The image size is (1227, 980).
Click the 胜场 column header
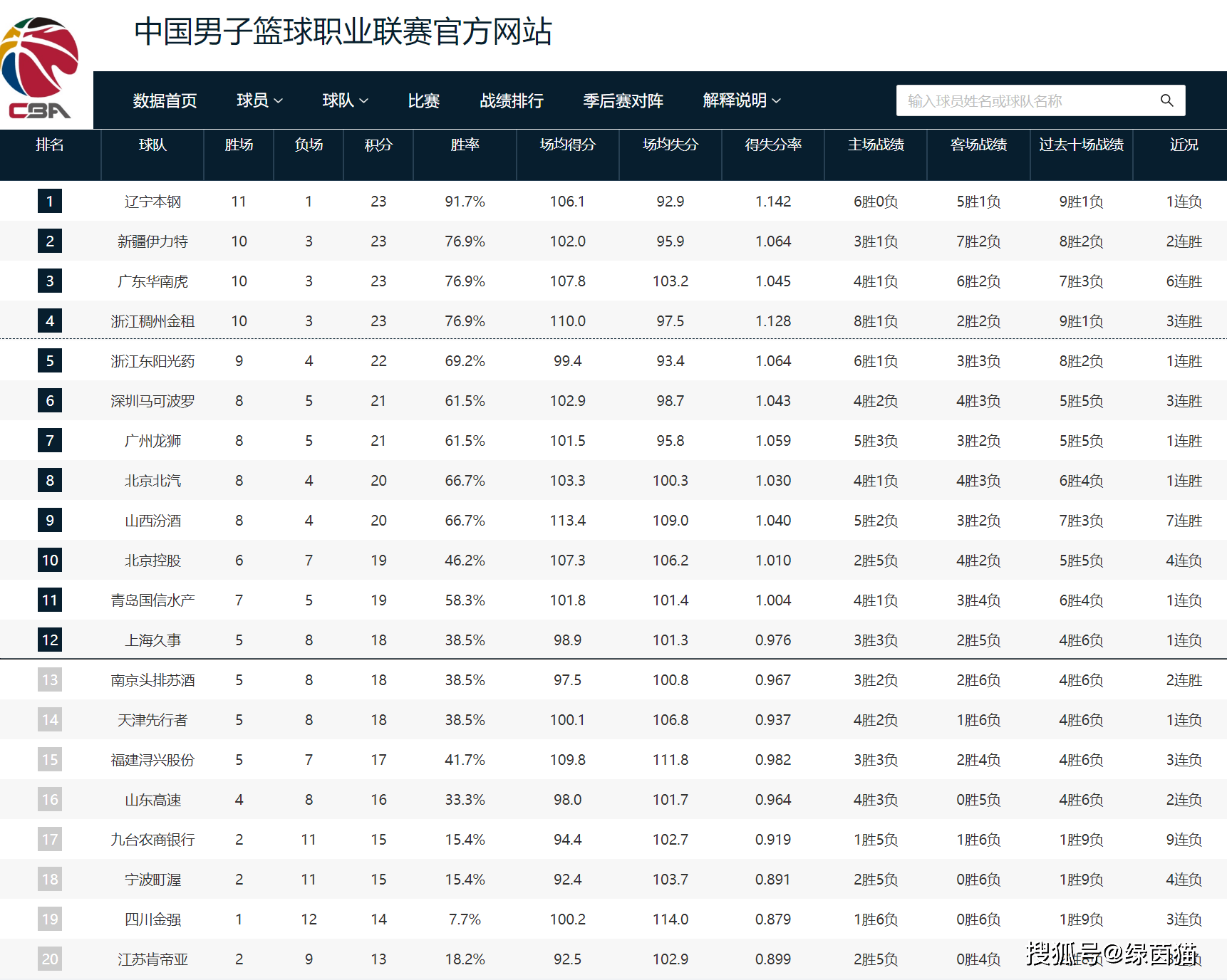point(239,145)
